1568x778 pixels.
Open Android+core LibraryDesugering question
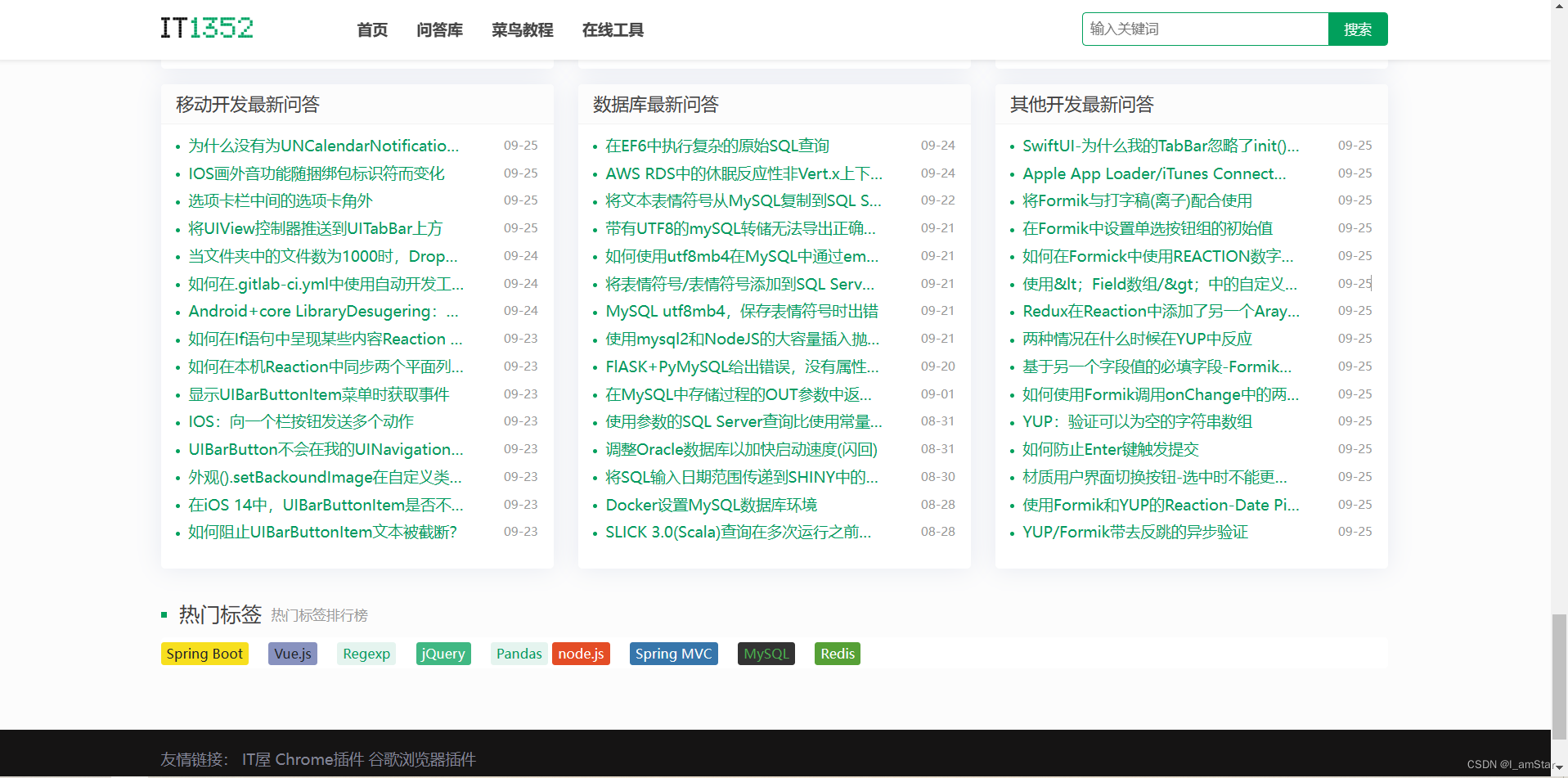pyautogui.click(x=324, y=311)
